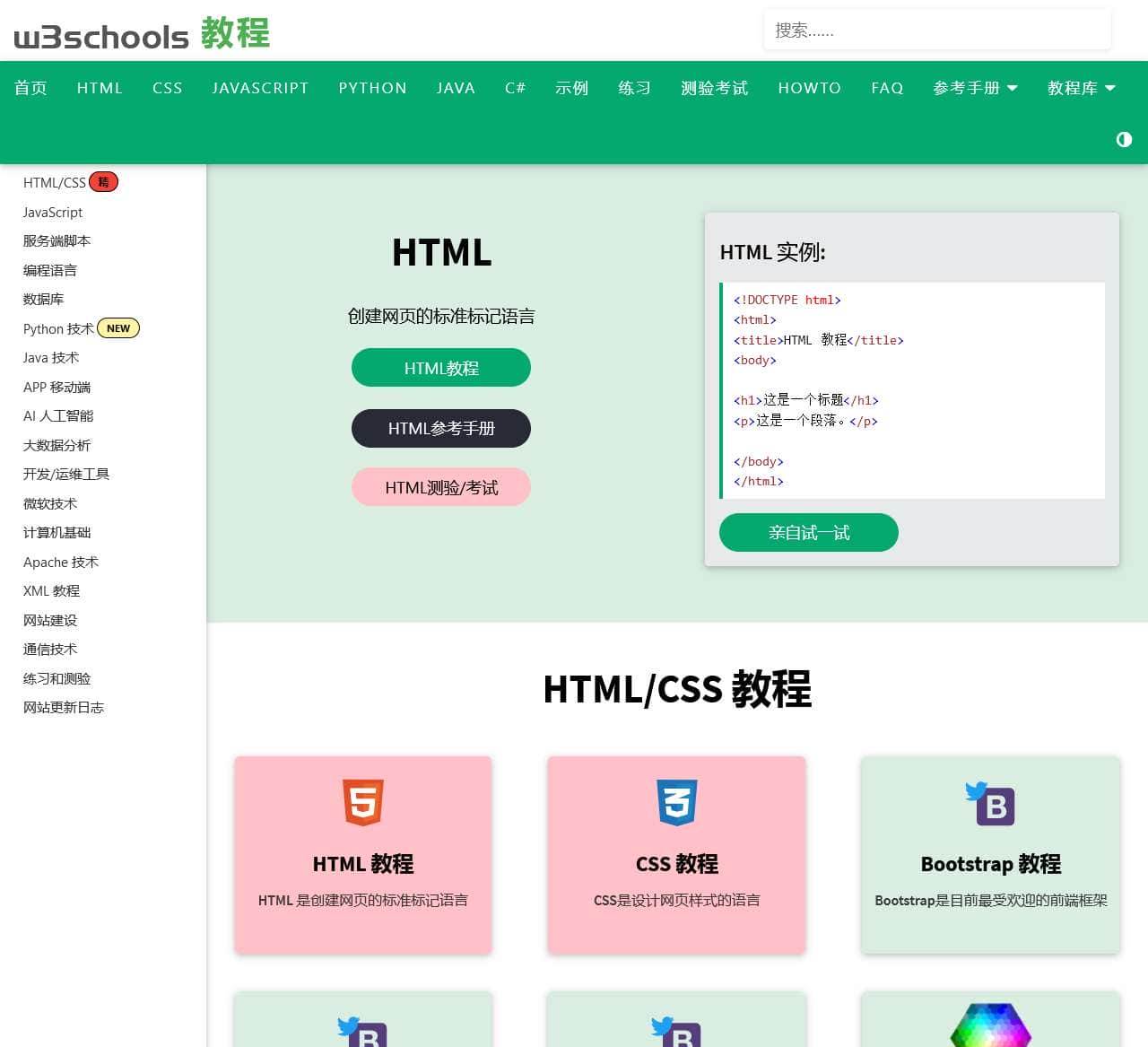Open the CSS 教程 card title
Screen dimensions: 1148x1047
[677, 864]
